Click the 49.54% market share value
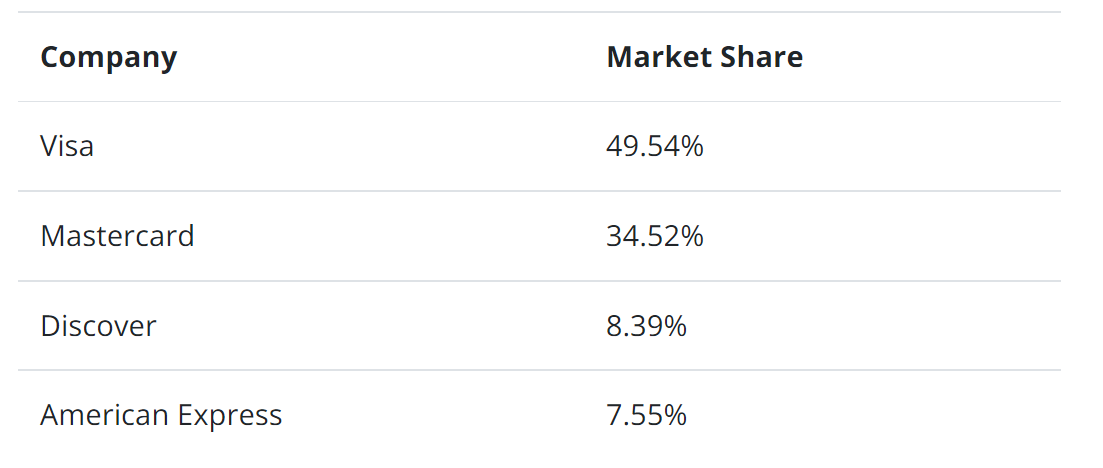The height and width of the screenshot is (468, 1103). [654, 146]
